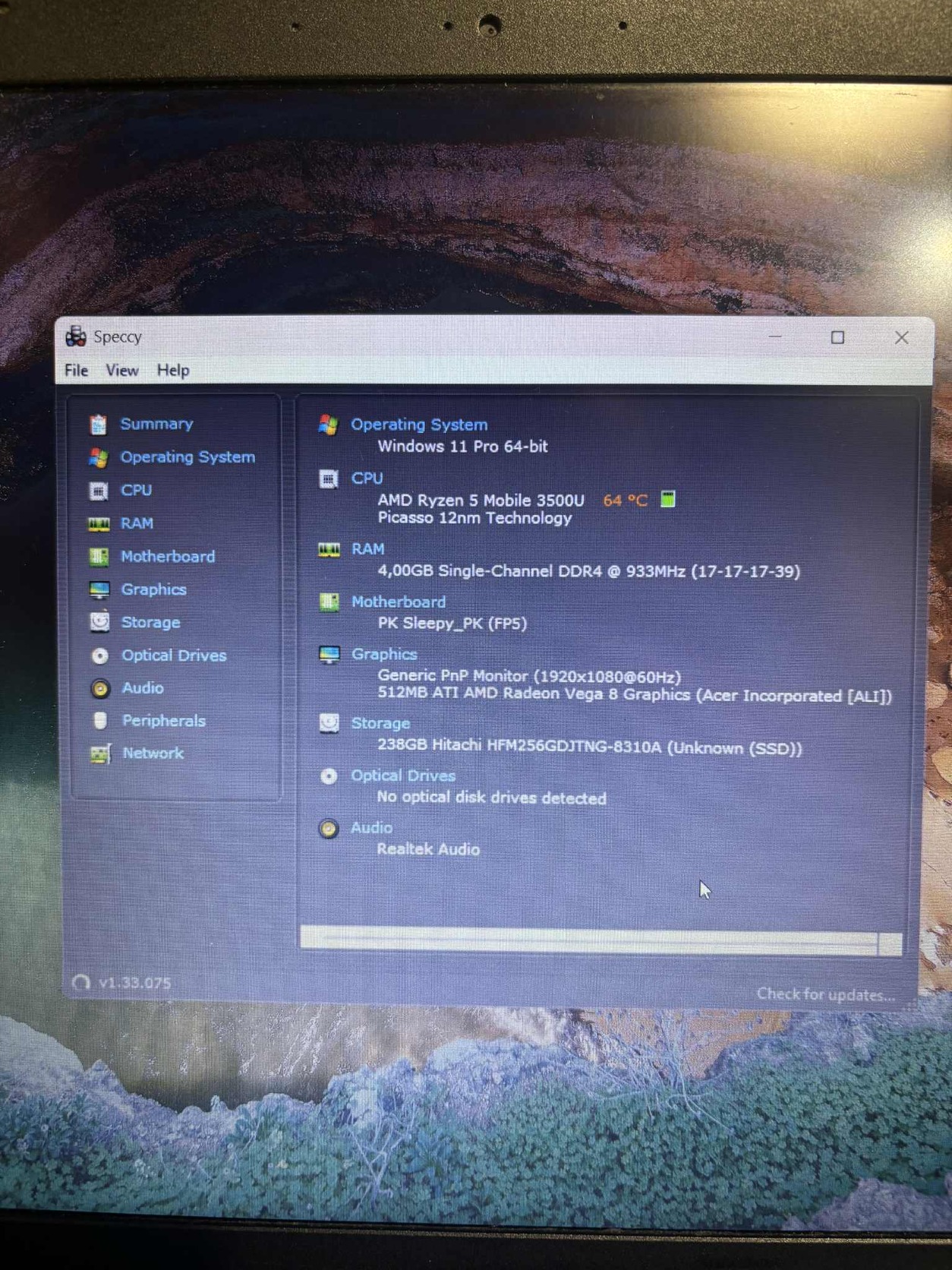
Task: Click the 238GB Hitachi SSD text
Action: click(589, 747)
